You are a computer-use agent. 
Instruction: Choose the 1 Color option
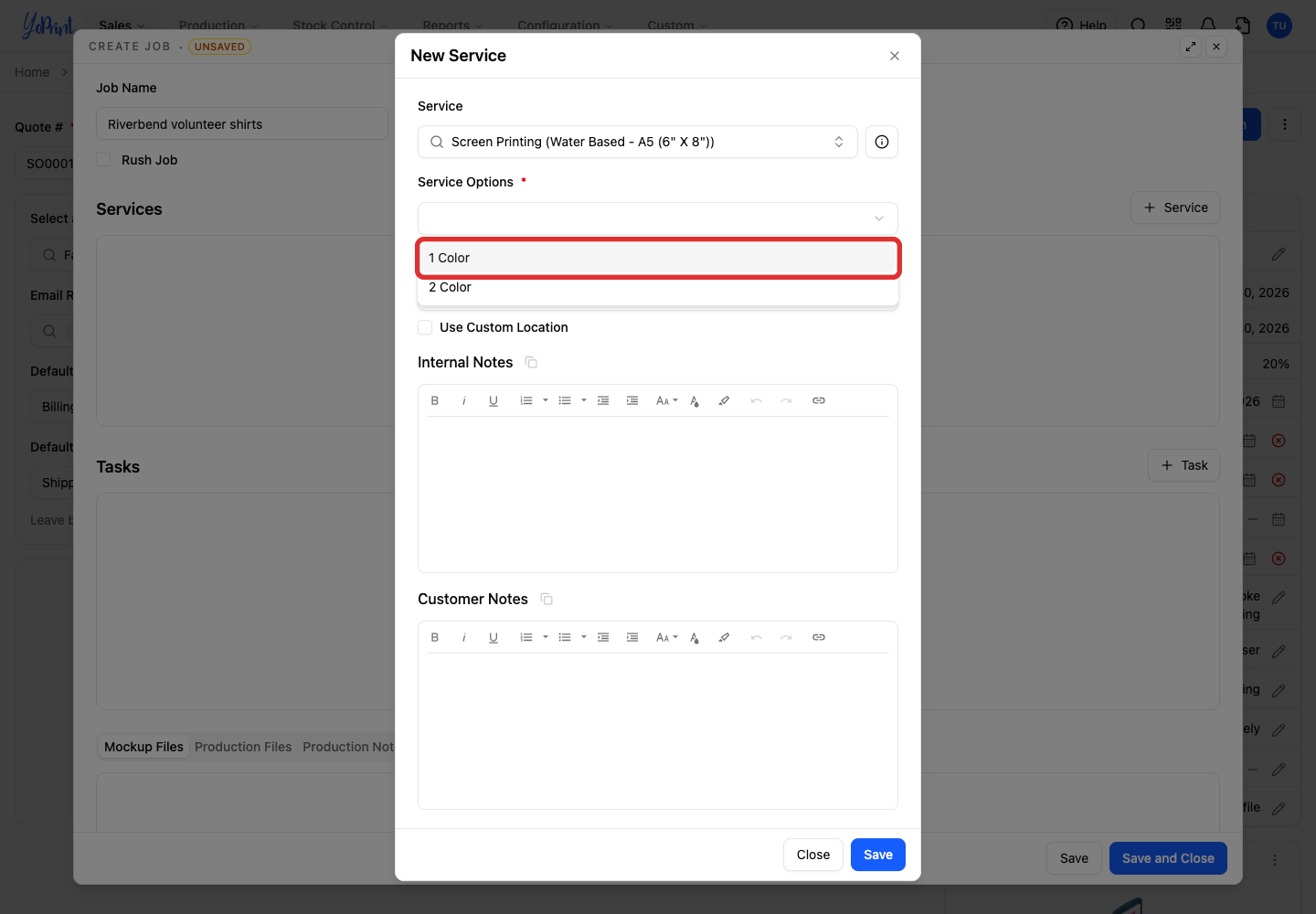pos(658,258)
